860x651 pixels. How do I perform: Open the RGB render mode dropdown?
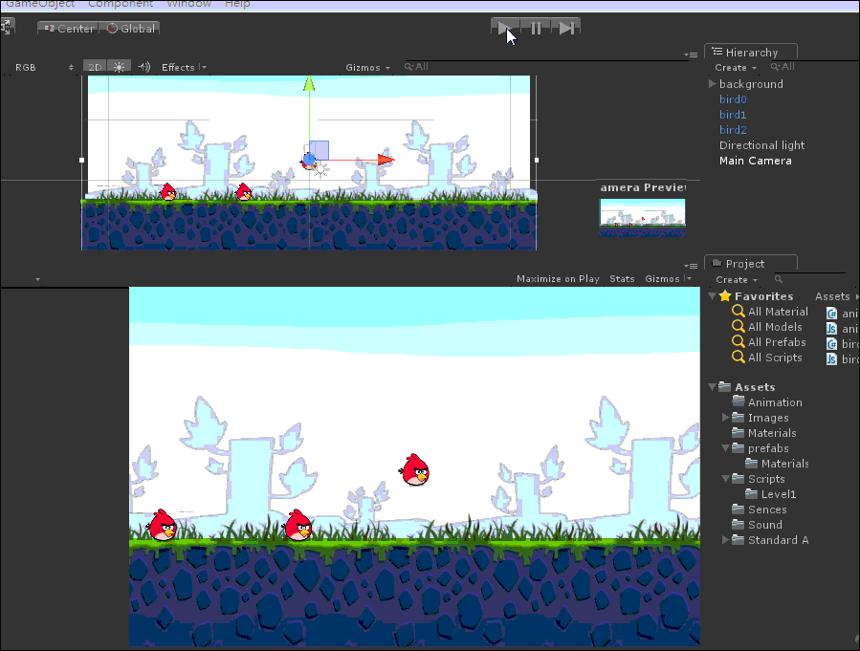pos(44,67)
